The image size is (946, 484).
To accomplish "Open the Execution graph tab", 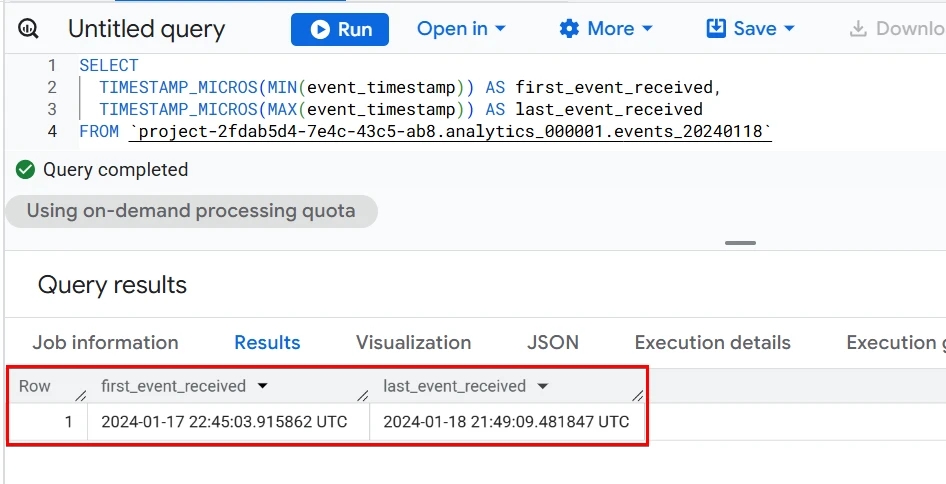I will tap(895, 342).
